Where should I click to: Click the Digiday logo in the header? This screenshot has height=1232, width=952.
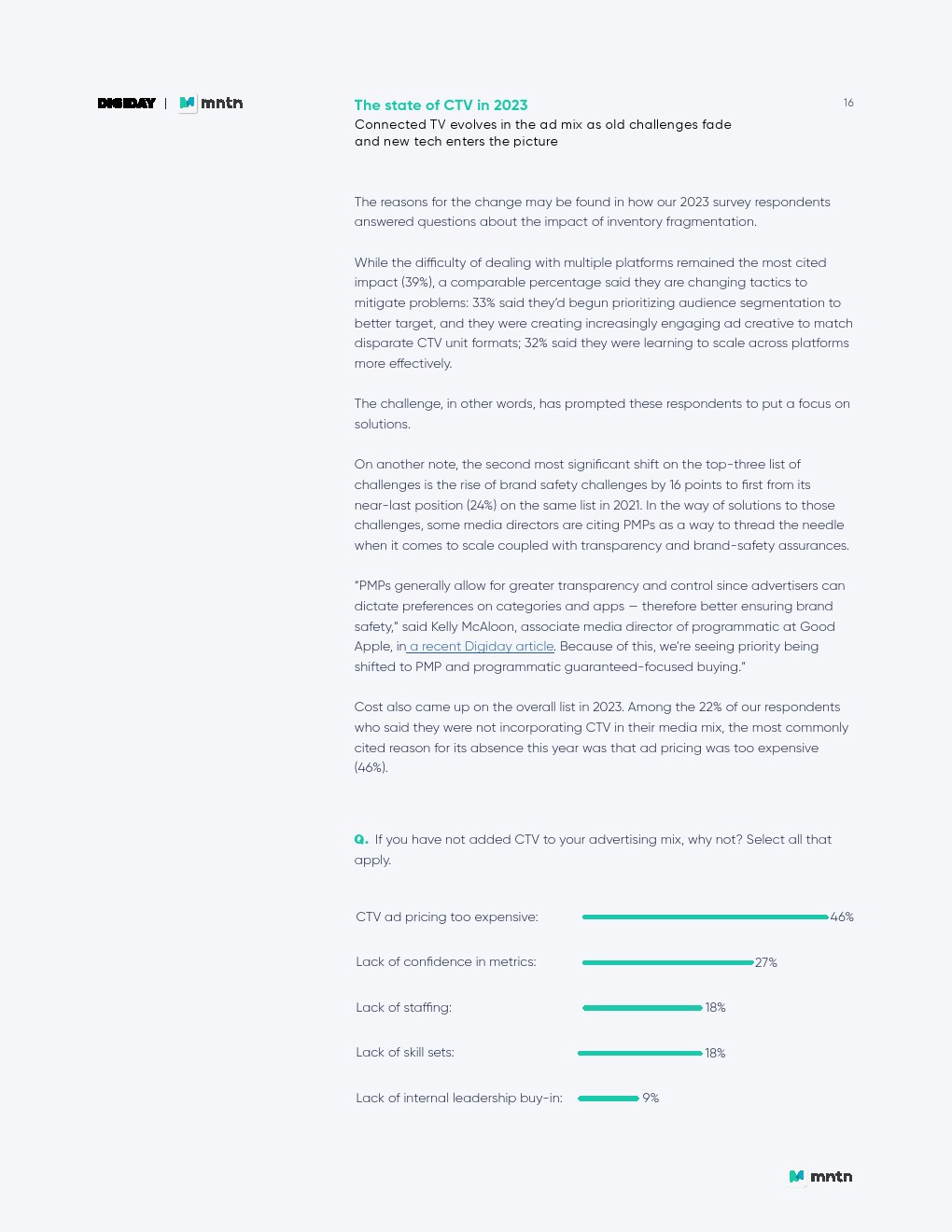pyautogui.click(x=126, y=104)
